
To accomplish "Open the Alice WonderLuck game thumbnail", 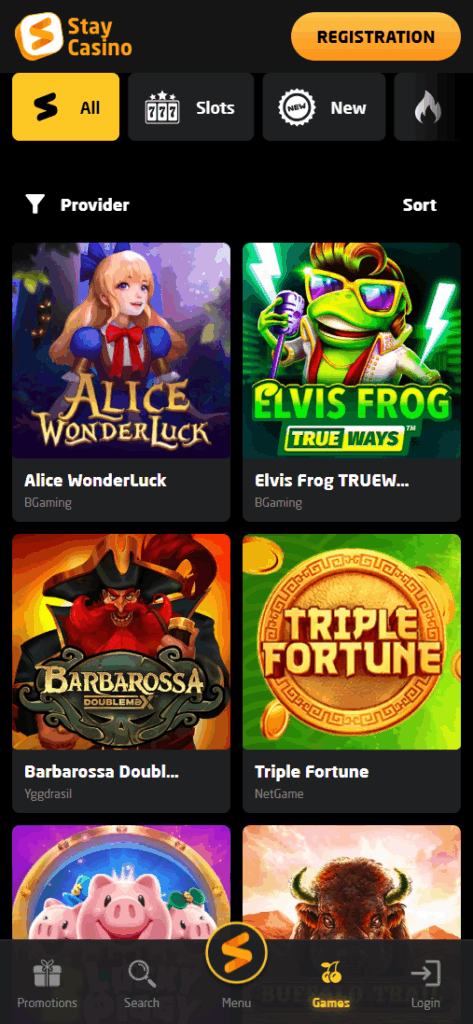I will pyautogui.click(x=122, y=351).
